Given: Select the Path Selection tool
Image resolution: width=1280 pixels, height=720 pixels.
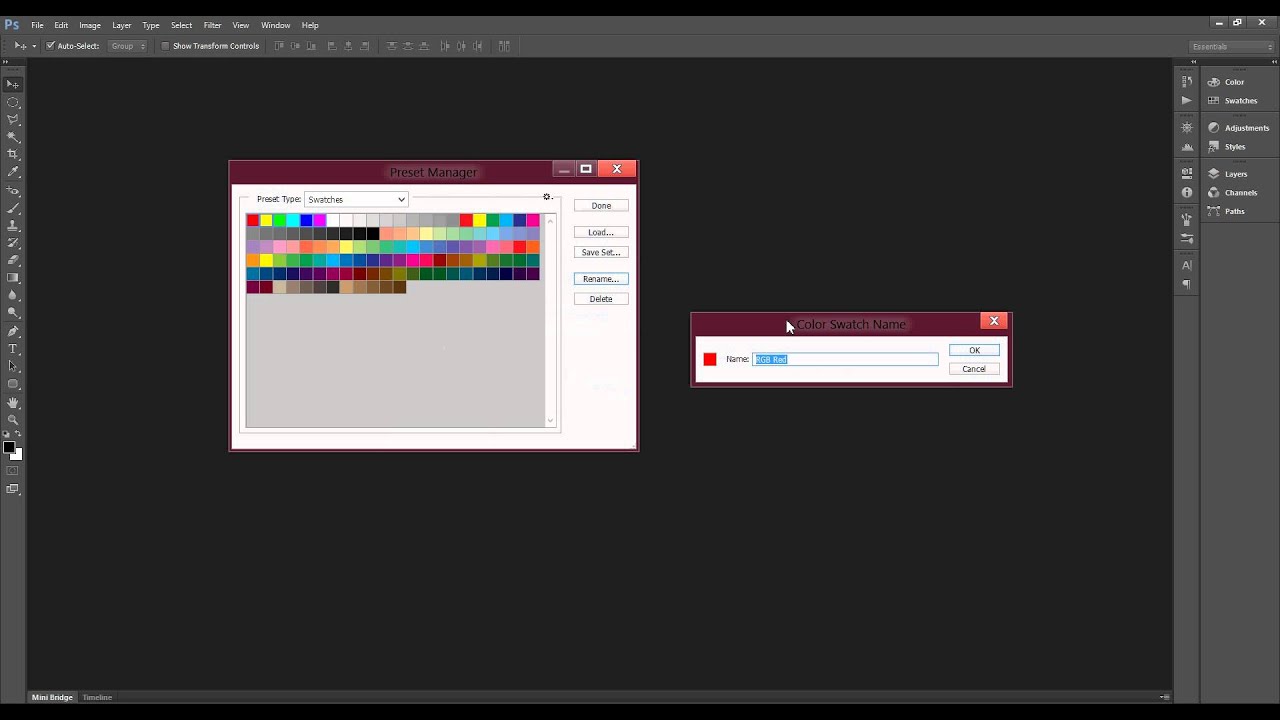Looking at the screenshot, I should coord(13,366).
